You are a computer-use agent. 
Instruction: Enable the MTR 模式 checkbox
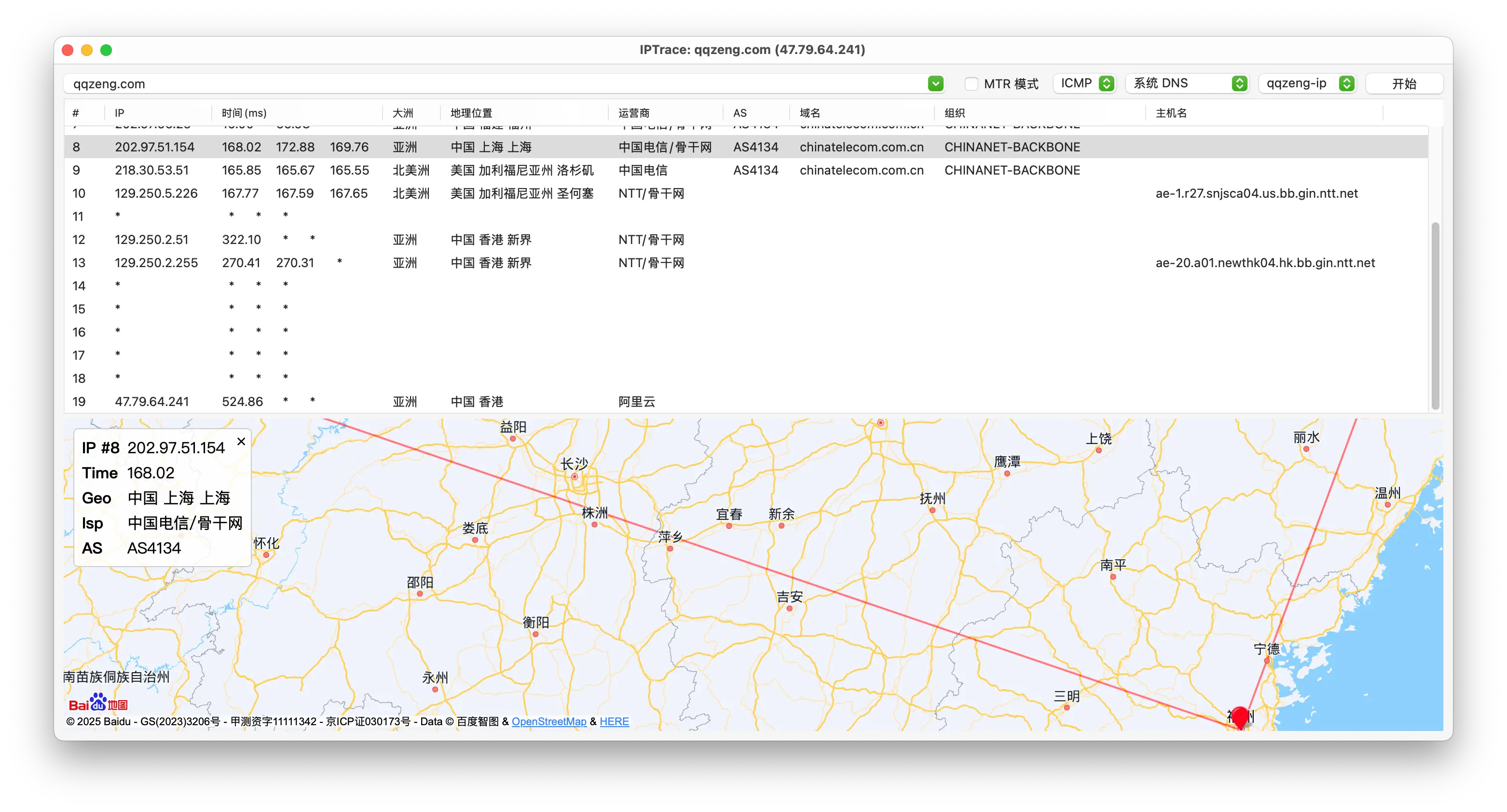pyautogui.click(x=971, y=83)
